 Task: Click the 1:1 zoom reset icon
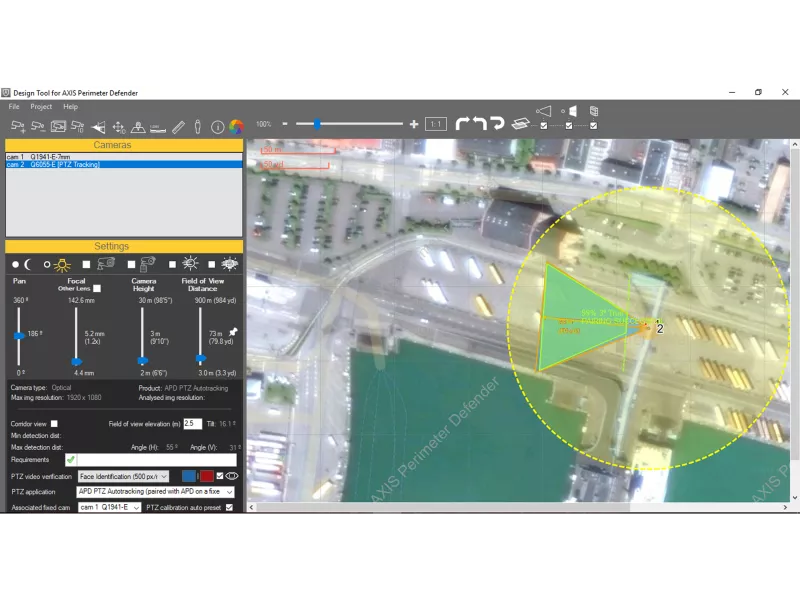[436, 124]
